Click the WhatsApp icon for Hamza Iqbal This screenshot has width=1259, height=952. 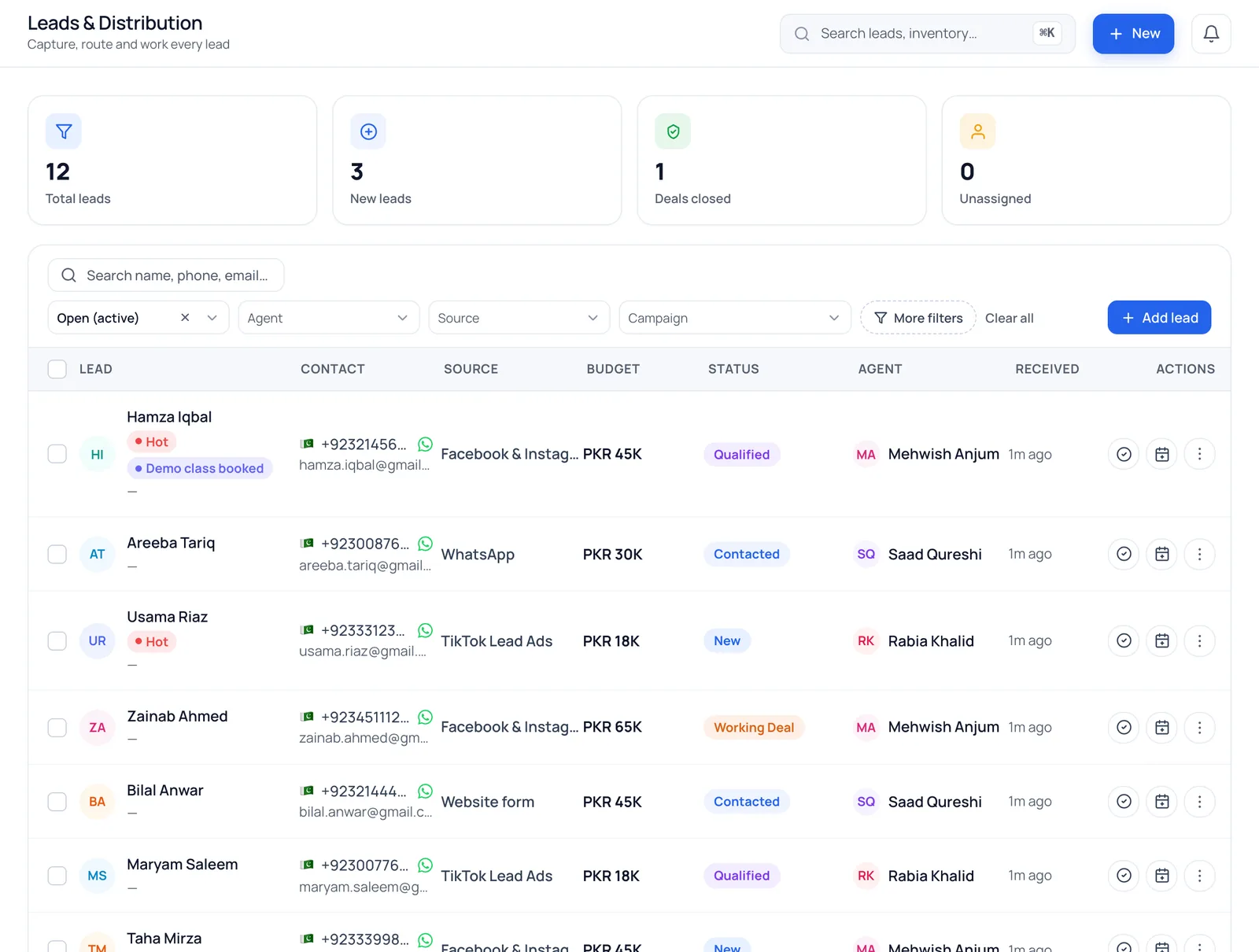coord(425,444)
